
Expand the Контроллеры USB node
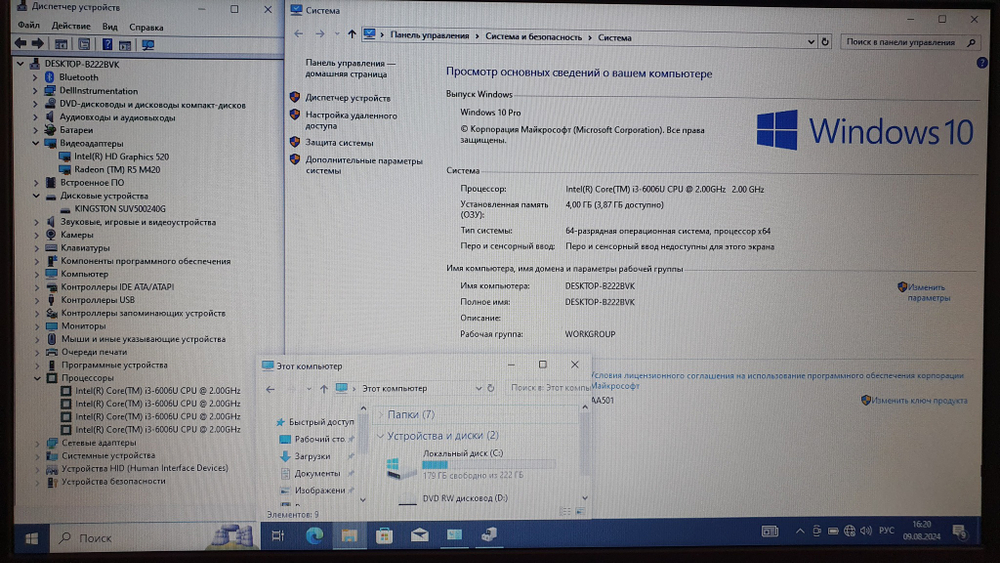(36, 300)
